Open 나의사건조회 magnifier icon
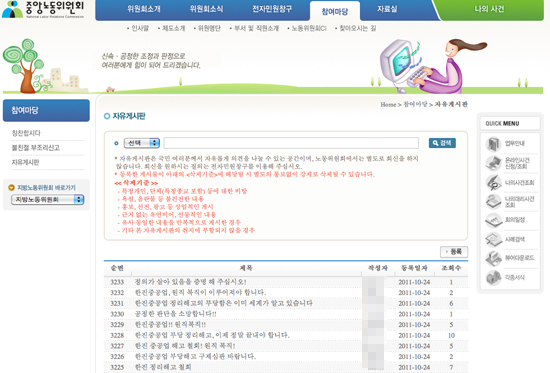Screen dimensions: 550x373 coord(493,183)
